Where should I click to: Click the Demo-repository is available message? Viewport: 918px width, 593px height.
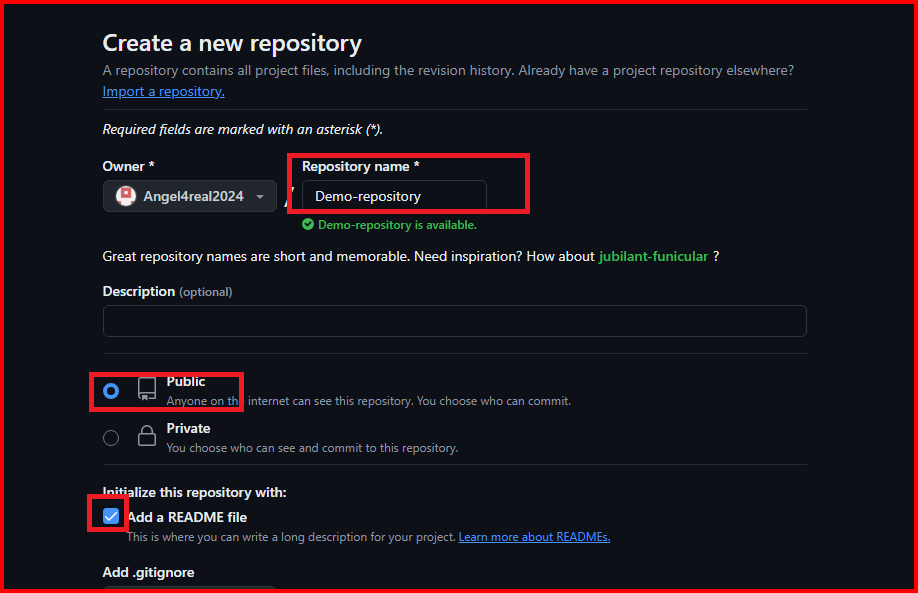point(397,225)
